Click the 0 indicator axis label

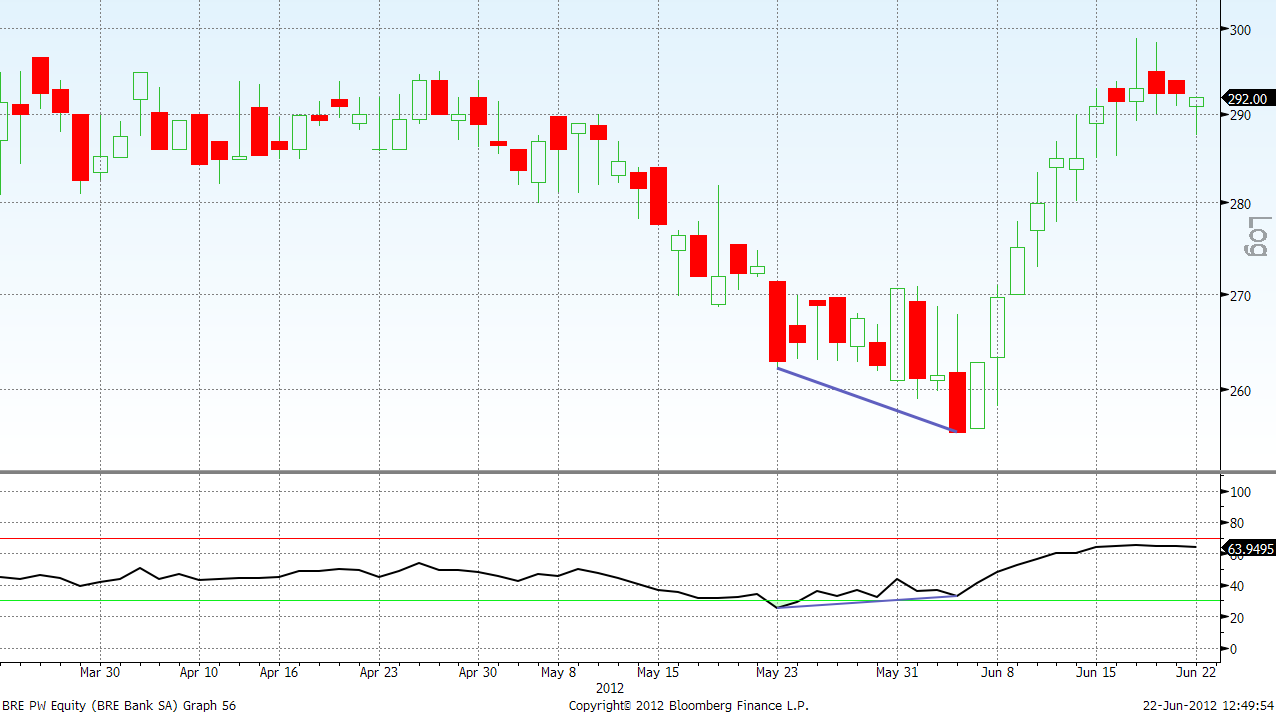1233,649
